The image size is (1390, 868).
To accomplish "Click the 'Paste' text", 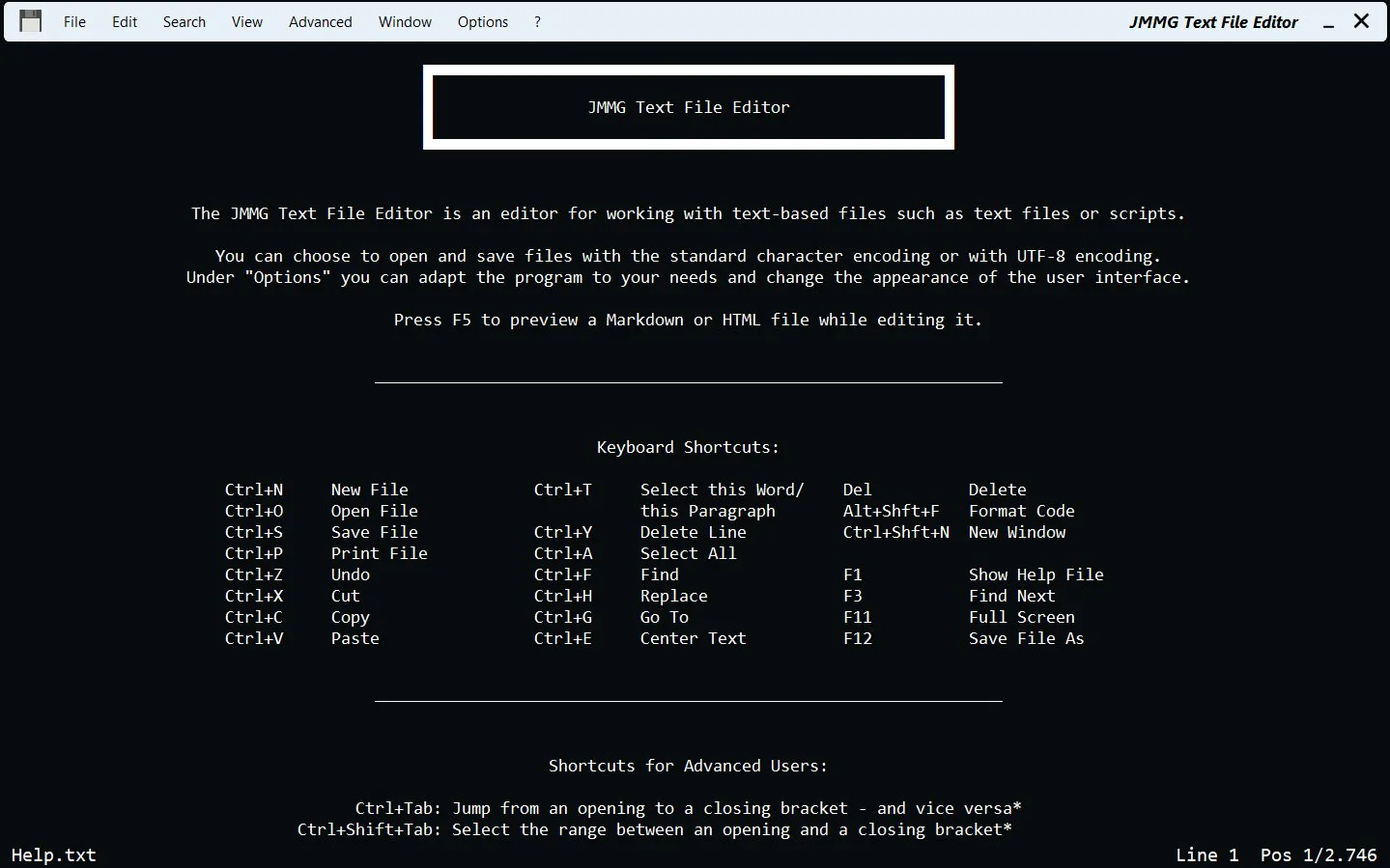I will pos(355,638).
